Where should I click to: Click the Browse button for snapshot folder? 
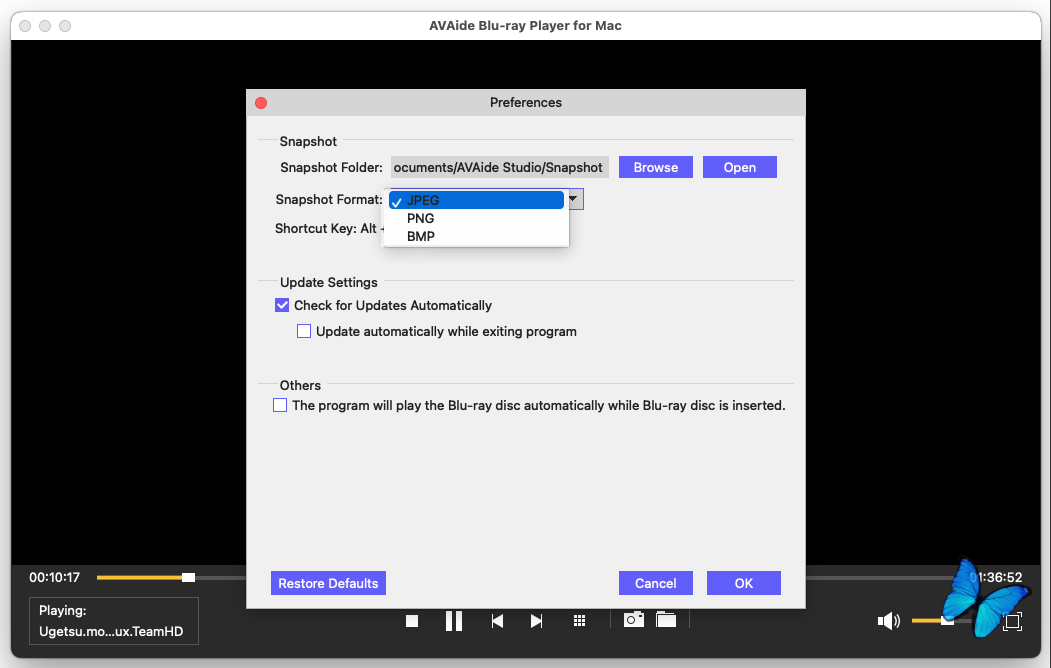click(655, 167)
